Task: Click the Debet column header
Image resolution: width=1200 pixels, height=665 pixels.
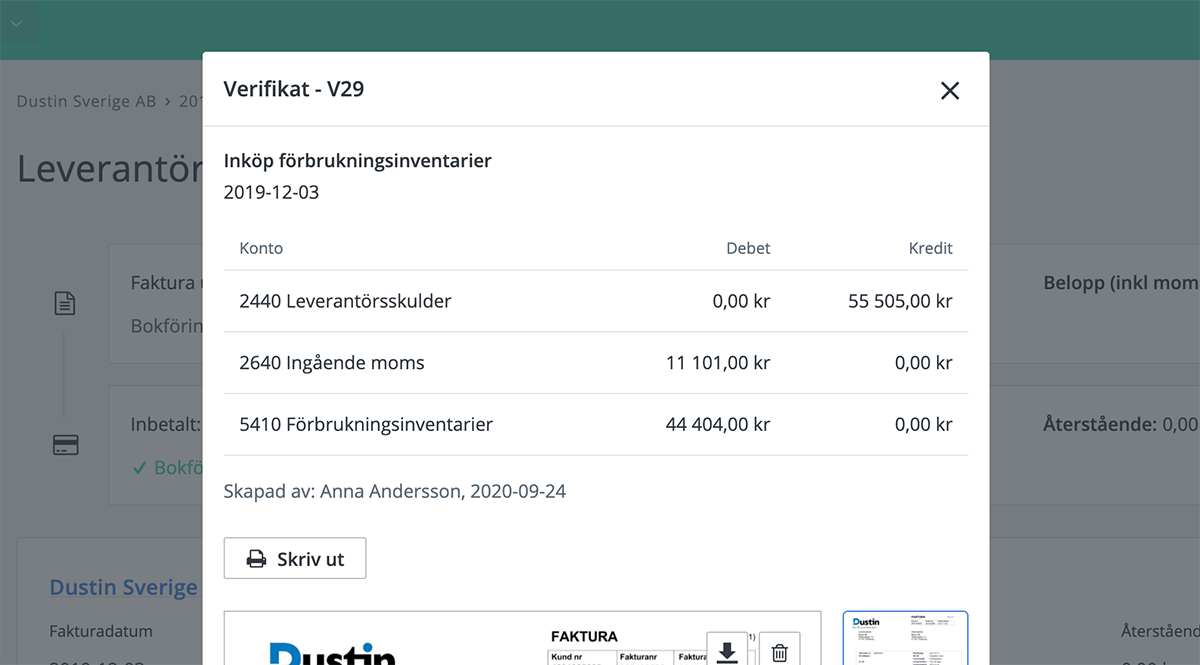Action: pos(748,248)
